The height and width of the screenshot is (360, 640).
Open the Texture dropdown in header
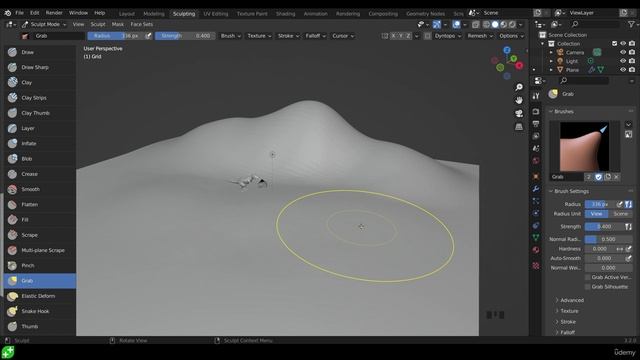259,36
